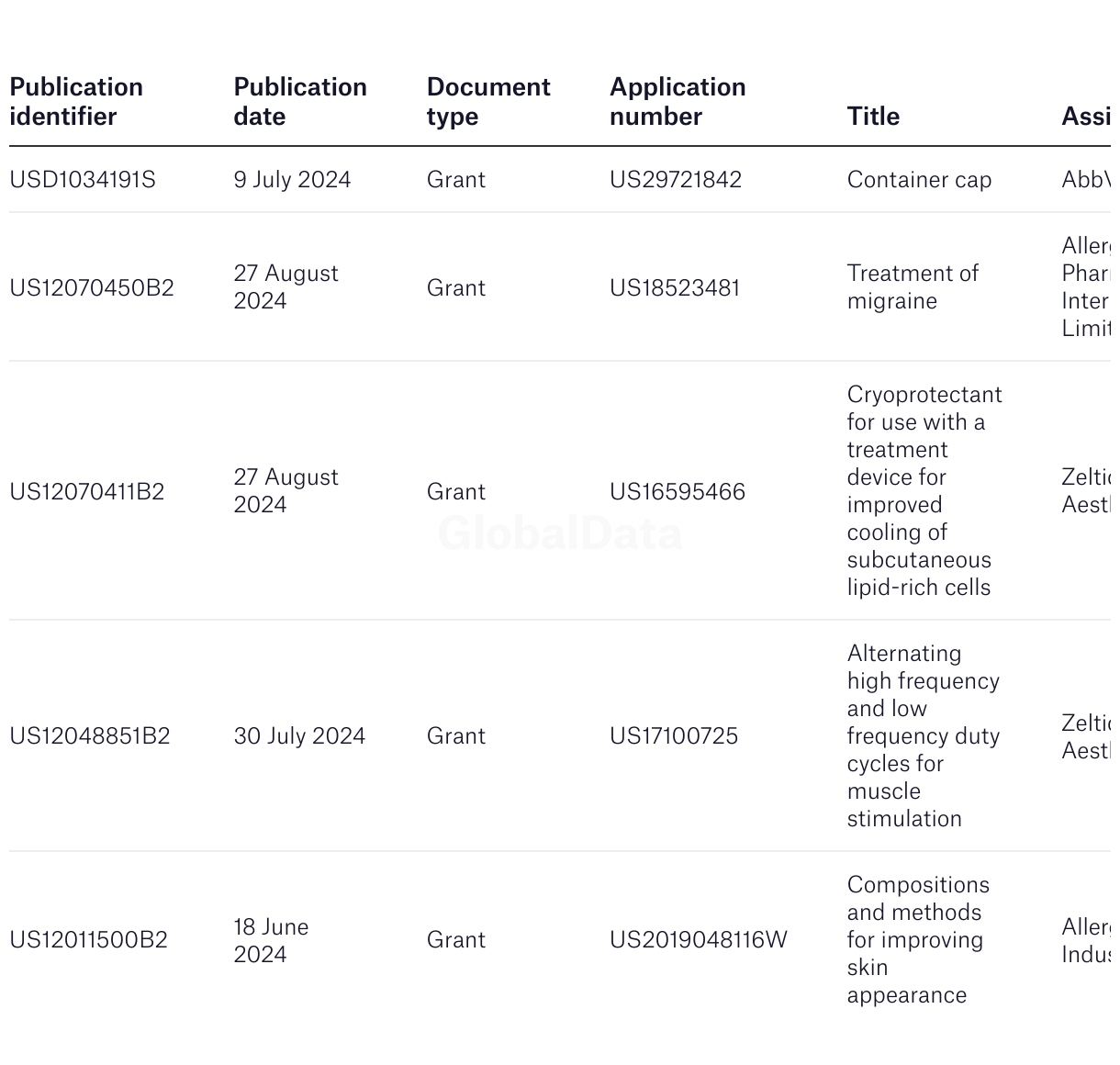Click application number US2019048116W
This screenshot has height=1065, width=1120.
(699, 940)
